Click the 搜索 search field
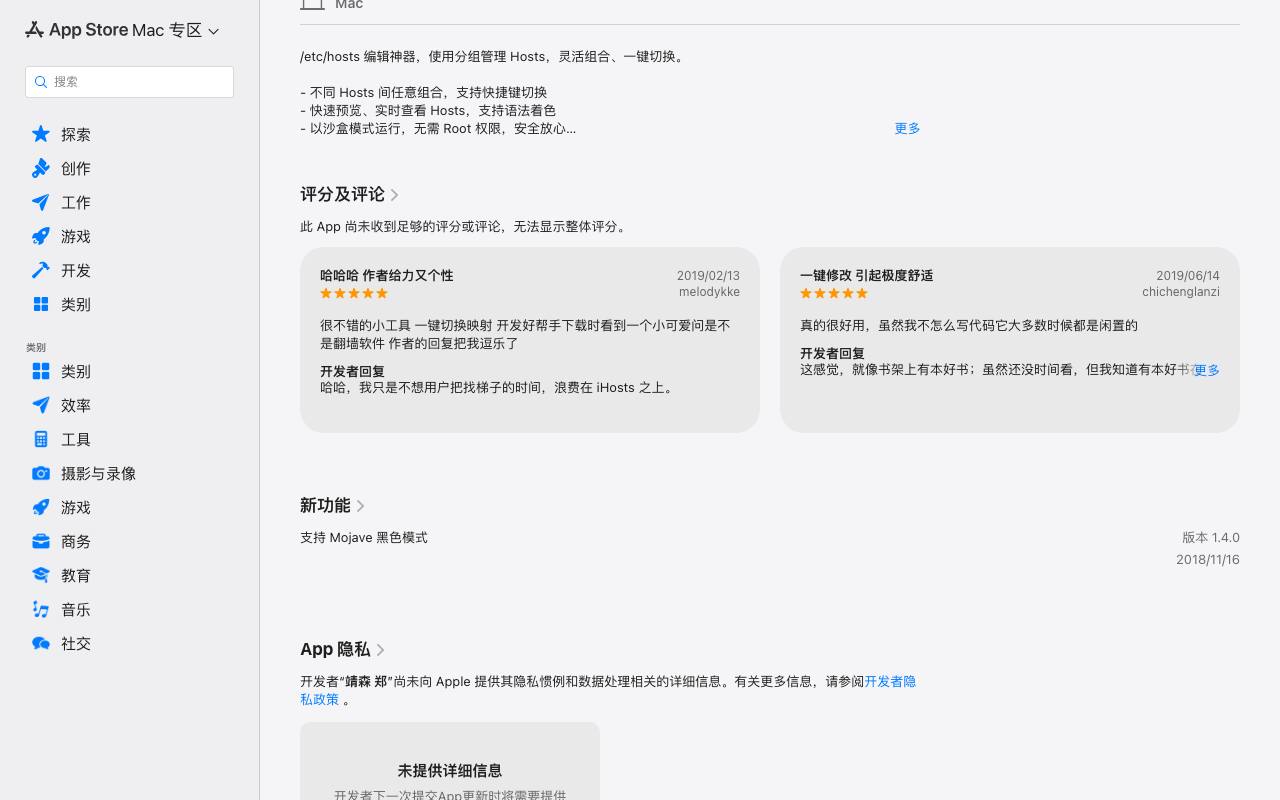 coord(129,82)
